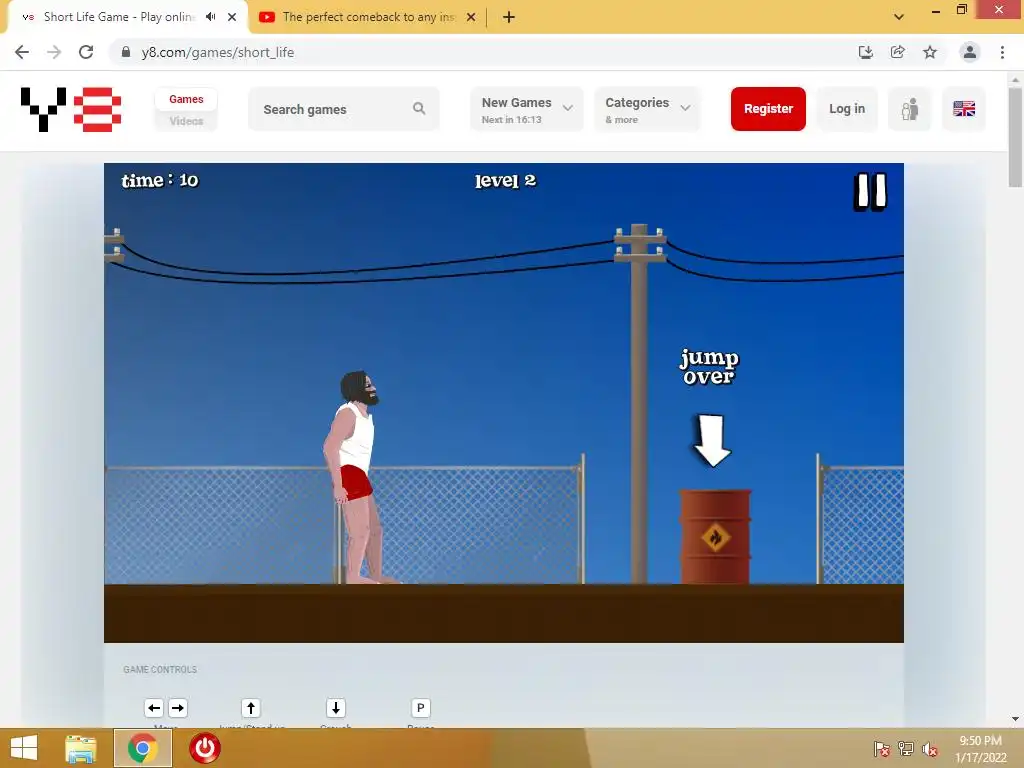Image resolution: width=1024 pixels, height=768 pixels.
Task: Switch to Short Life Game tab
Action: tap(118, 17)
